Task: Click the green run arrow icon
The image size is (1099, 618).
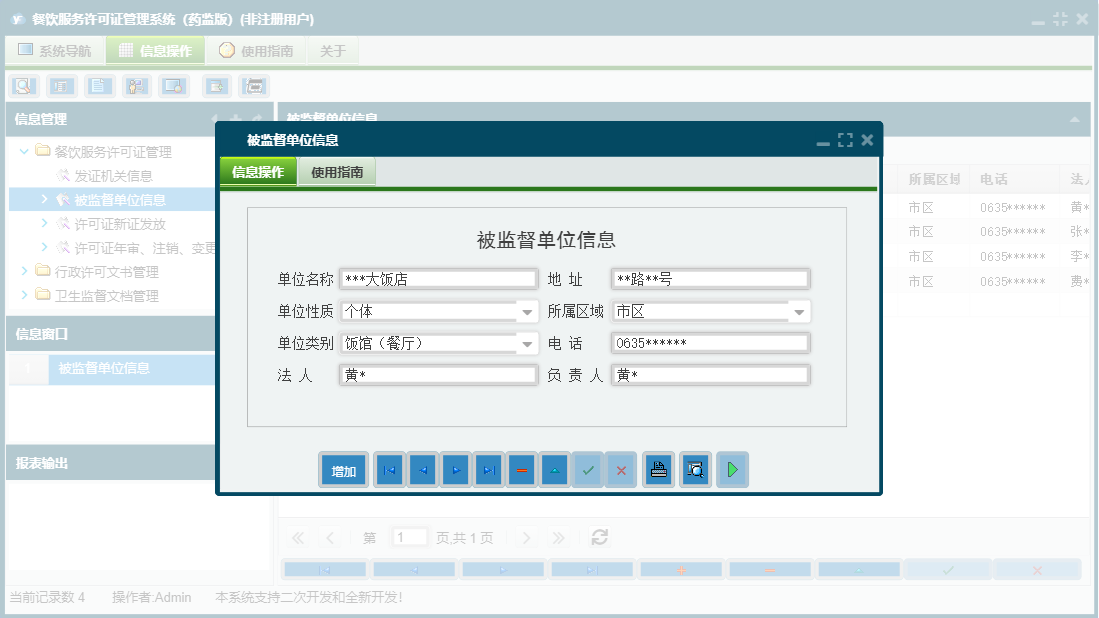Action: [x=731, y=469]
